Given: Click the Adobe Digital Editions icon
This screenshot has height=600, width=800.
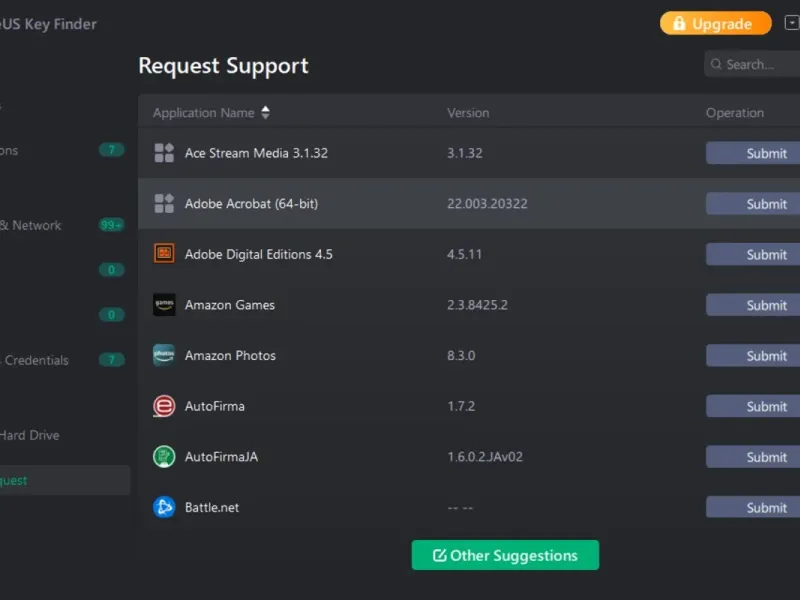Looking at the screenshot, I should tap(164, 254).
